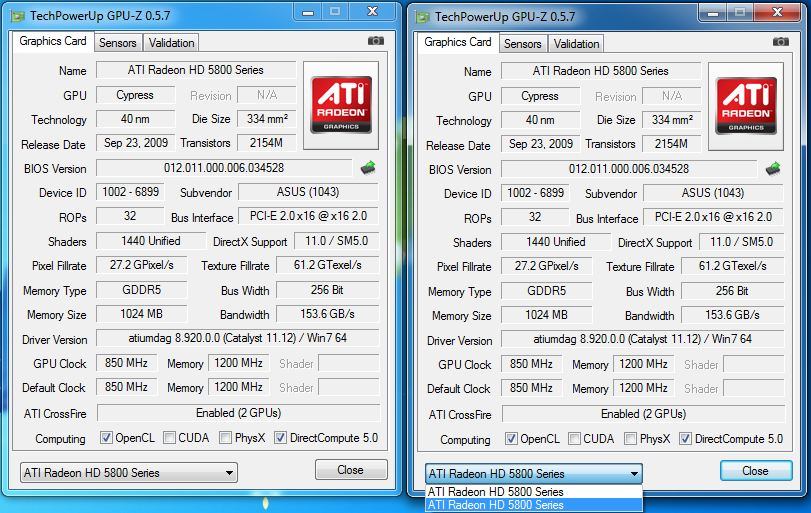Switch to Validation tab in right window
Viewport: 811px width, 513px height.
[576, 44]
